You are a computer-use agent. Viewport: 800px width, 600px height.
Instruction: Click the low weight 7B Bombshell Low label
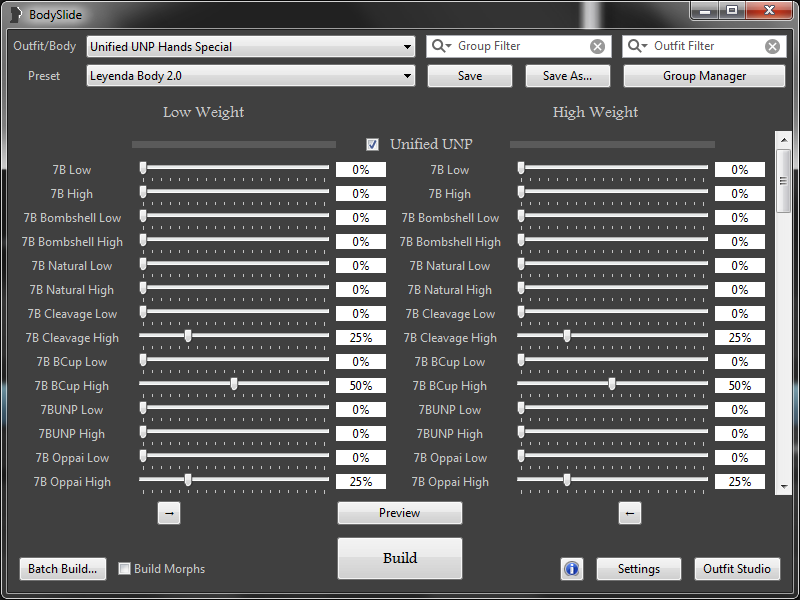(x=72, y=218)
